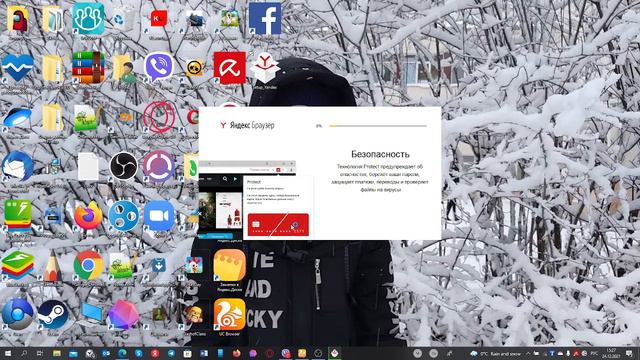Open the red concentric-circles app icon
Viewport: 640px width, 360px height.
point(159,117)
